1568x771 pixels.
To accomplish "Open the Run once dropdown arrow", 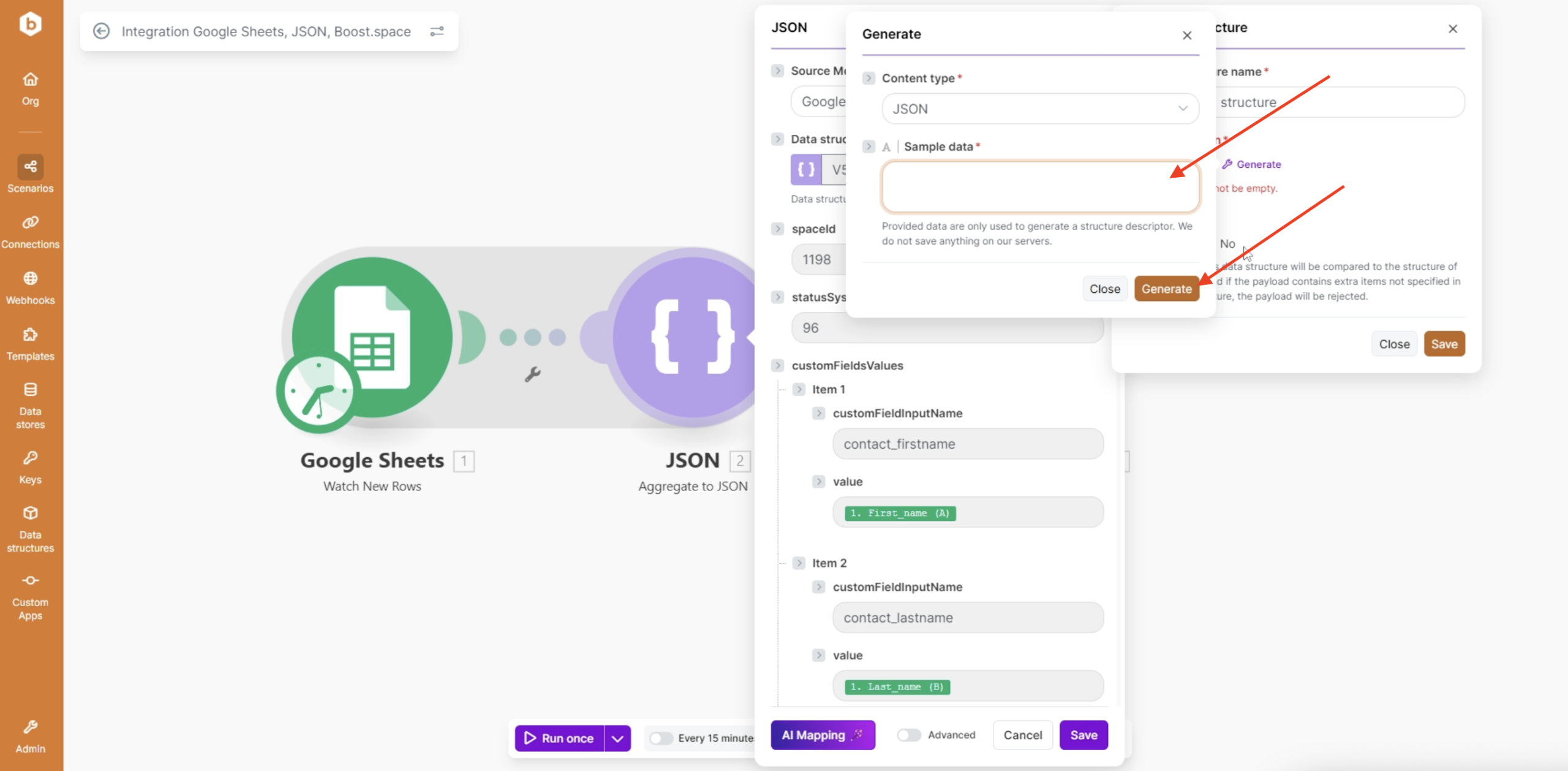I will coord(617,738).
